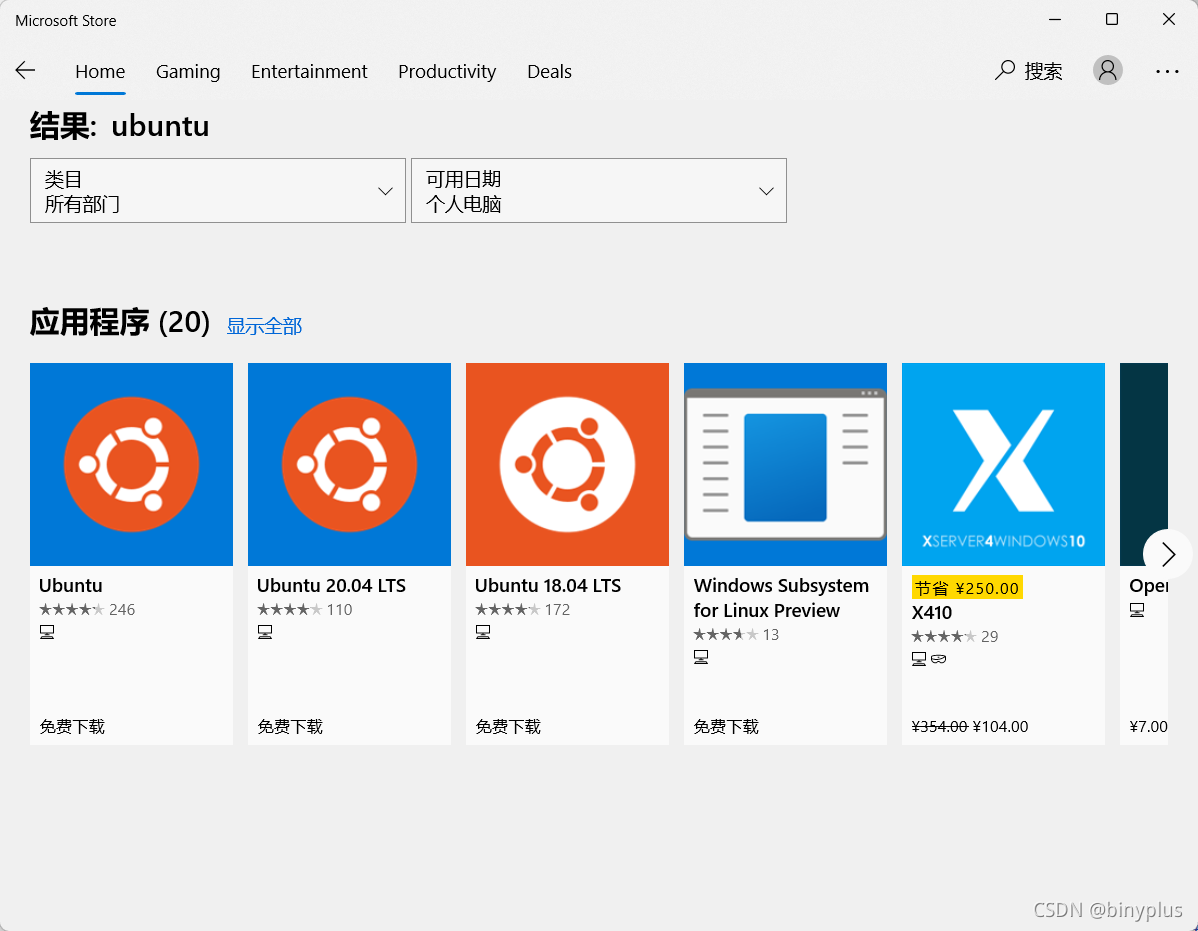Click 免费下载 under Ubuntu 20.04 LTS
The height and width of the screenshot is (931, 1198).
click(290, 726)
